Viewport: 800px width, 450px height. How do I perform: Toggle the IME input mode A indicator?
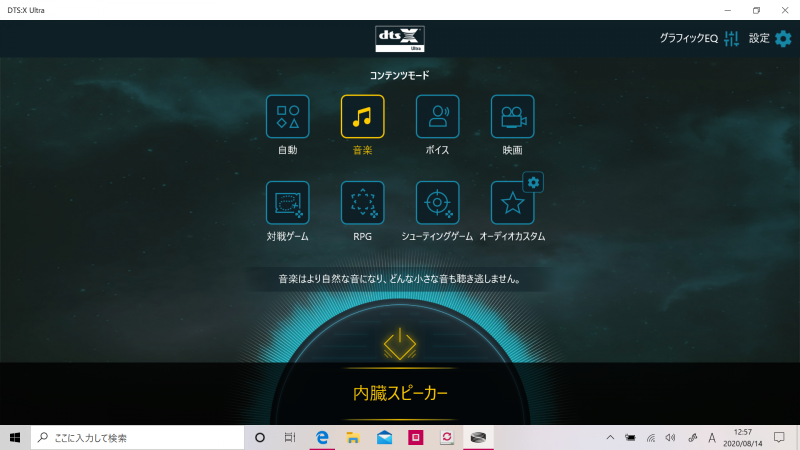[x=712, y=437]
